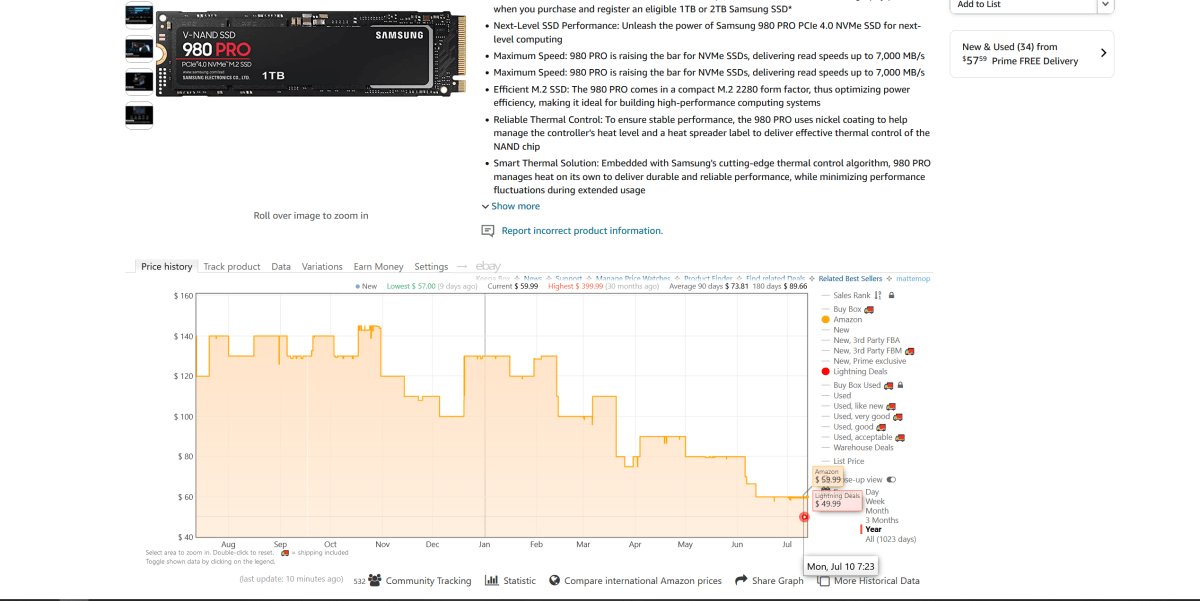1200x601 pixels.
Task: Toggle Lightning Deals series in the legend
Action: [853, 371]
